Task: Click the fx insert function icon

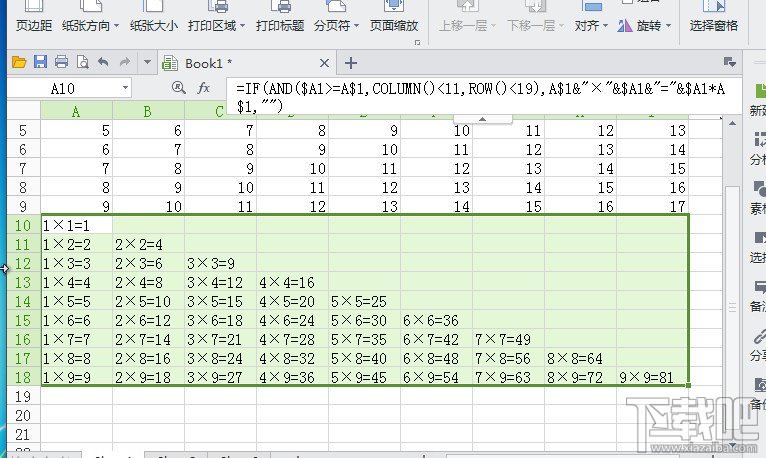Action: pos(204,88)
